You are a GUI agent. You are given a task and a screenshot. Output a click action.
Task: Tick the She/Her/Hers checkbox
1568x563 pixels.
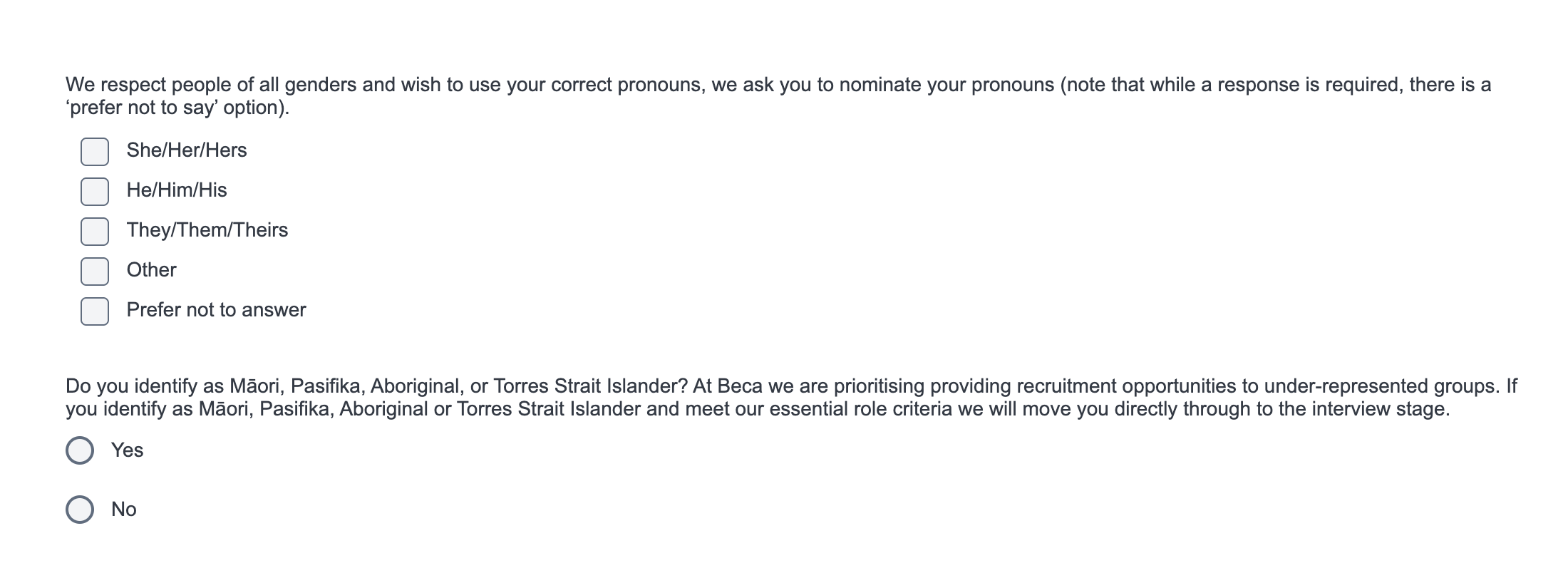click(x=95, y=152)
